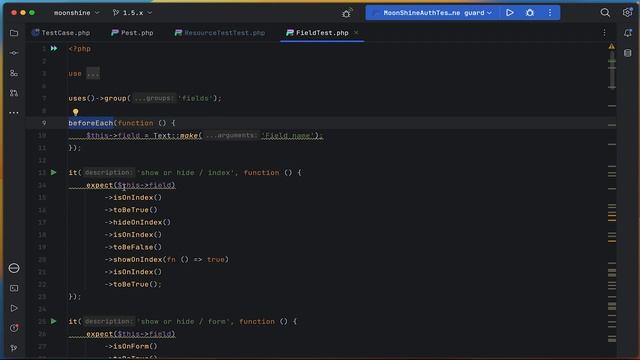640x360 pixels.
Task: Open Search Everywhere magnifier
Action: coord(605,13)
